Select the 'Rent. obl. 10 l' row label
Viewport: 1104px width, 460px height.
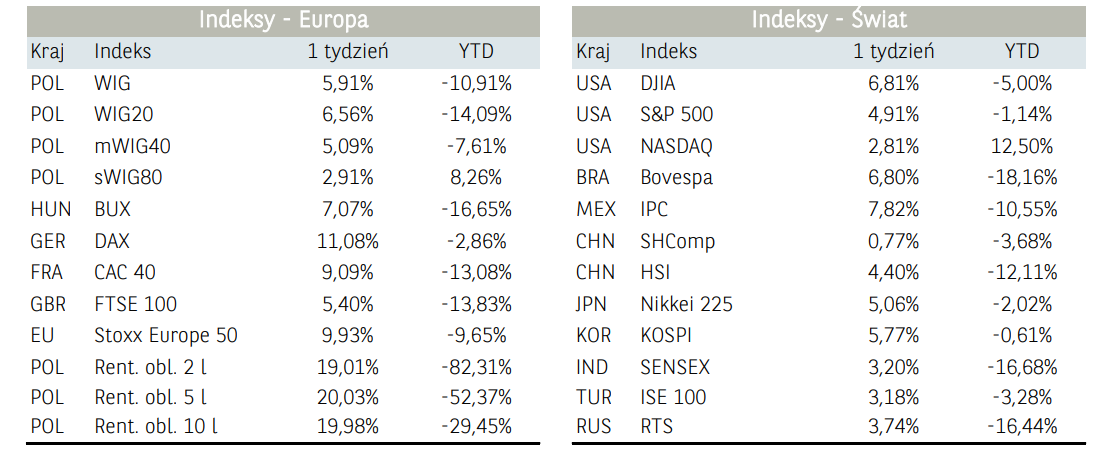coord(156,427)
